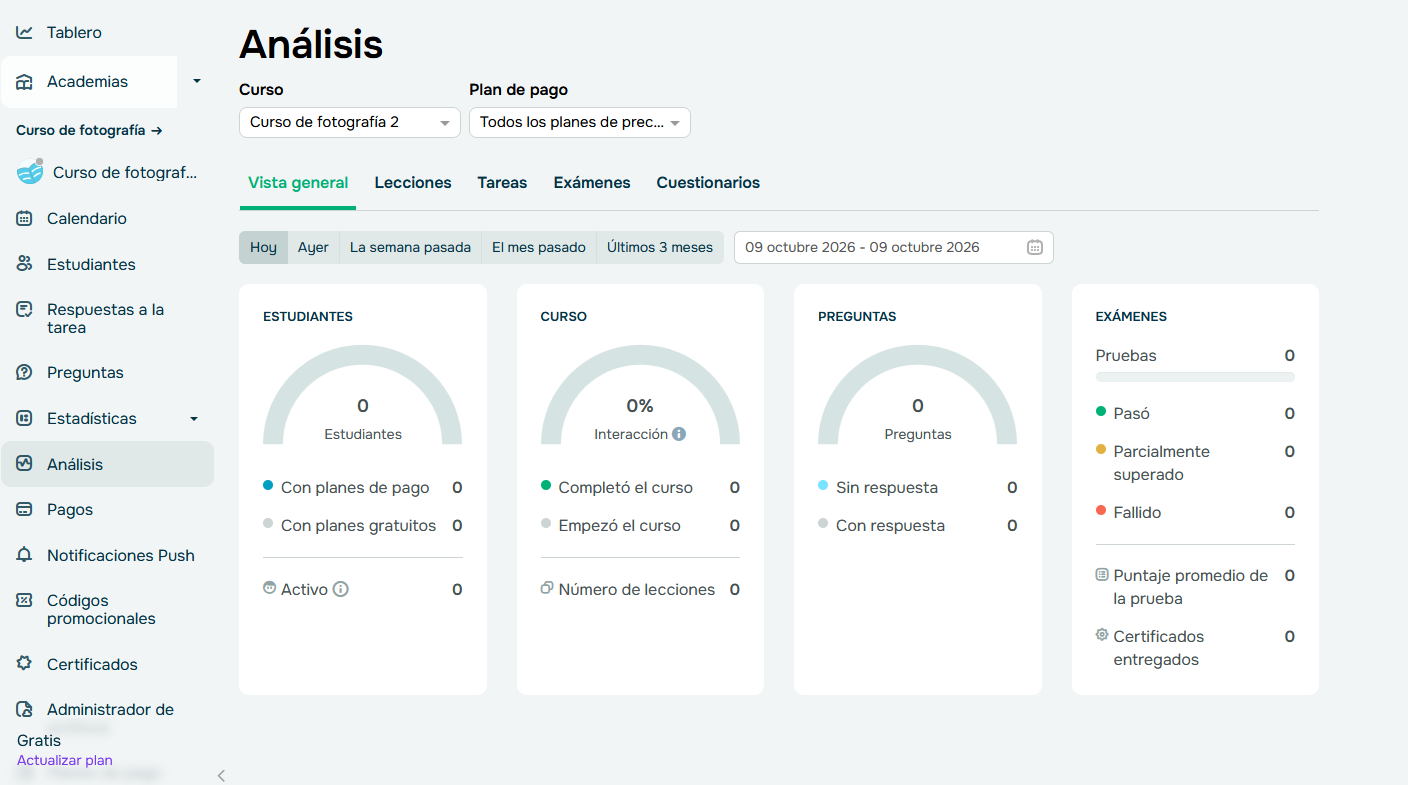1408x785 pixels.
Task: Click the 'Certificados entregados' label
Action: [x=1159, y=649]
